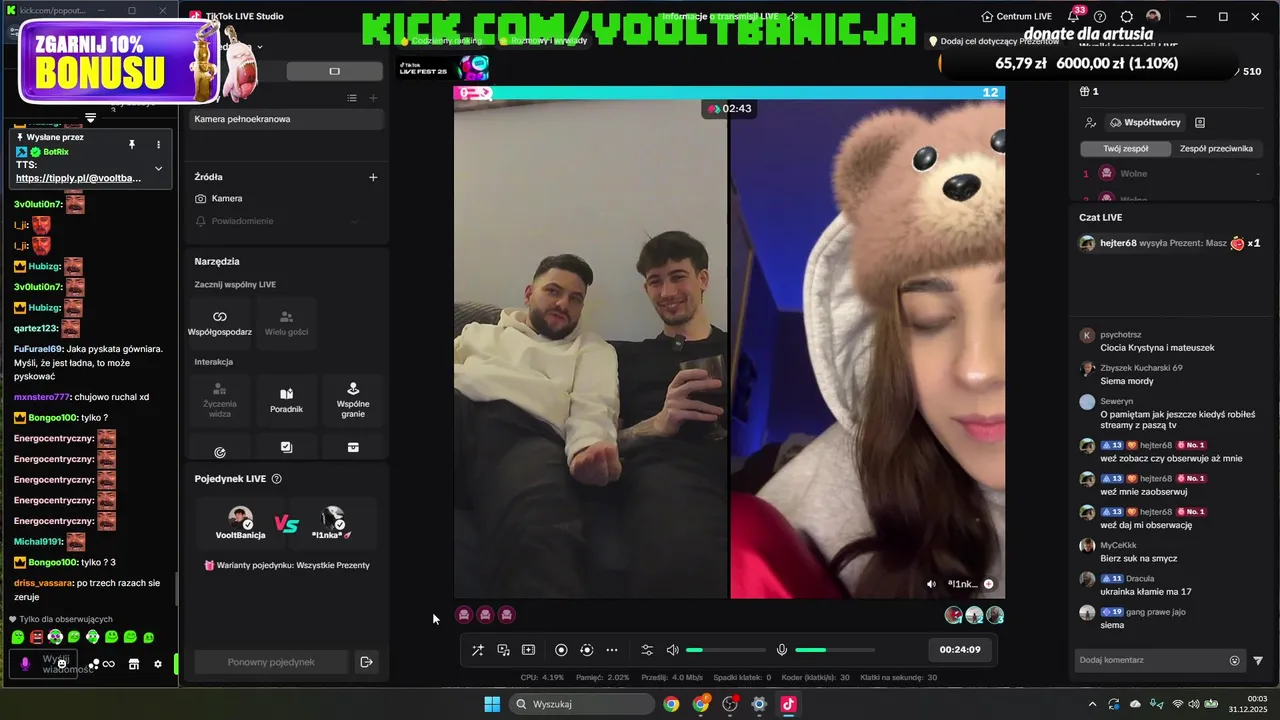This screenshot has height=720, width=1280.
Task: Click VooltBanicja battle avatar
Action: tap(240, 518)
